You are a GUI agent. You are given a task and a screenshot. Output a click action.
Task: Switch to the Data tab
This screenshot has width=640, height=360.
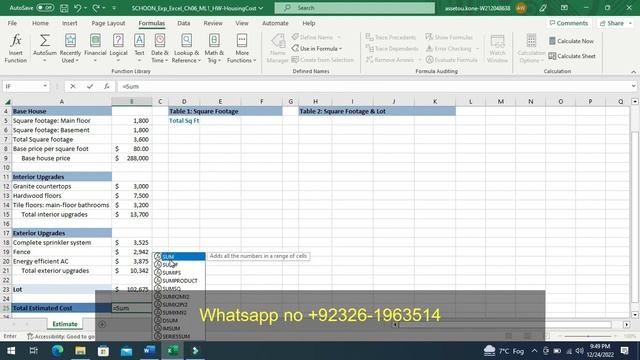(183, 23)
